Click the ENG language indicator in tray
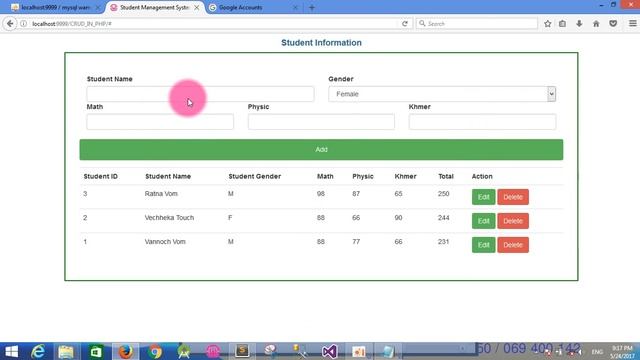Image resolution: width=640 pixels, height=360 pixels. point(597,352)
